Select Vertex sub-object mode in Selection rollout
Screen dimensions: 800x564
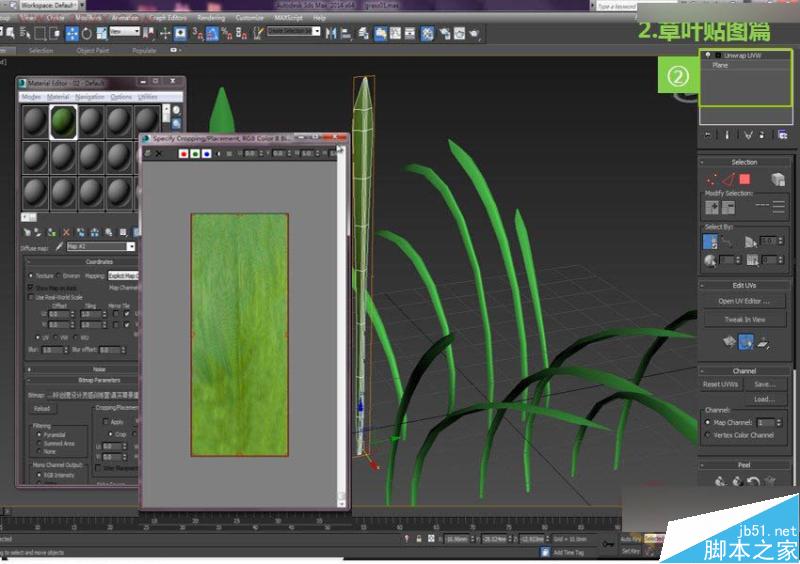(x=711, y=180)
